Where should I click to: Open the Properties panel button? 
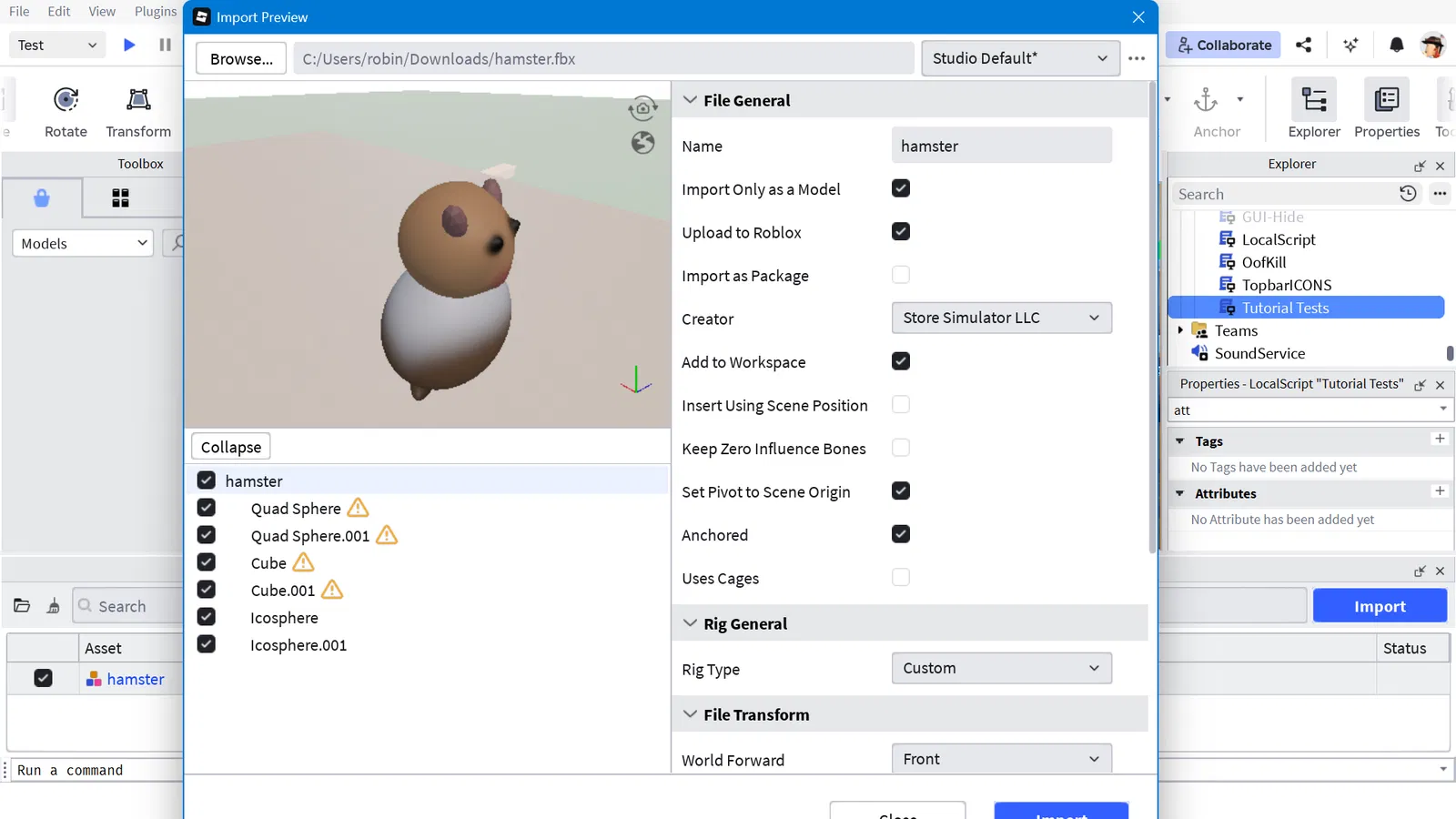[1387, 109]
